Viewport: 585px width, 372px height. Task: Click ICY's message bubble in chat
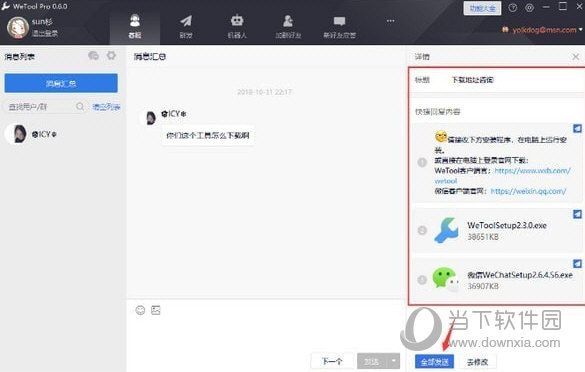tap(208, 135)
